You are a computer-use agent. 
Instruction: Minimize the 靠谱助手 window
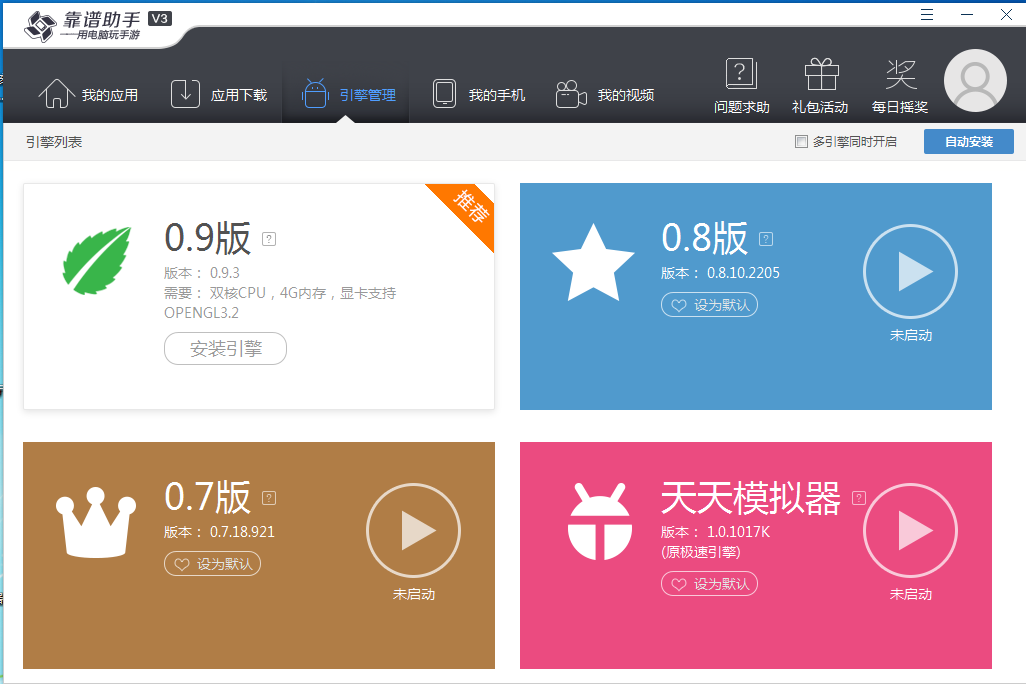pos(966,14)
